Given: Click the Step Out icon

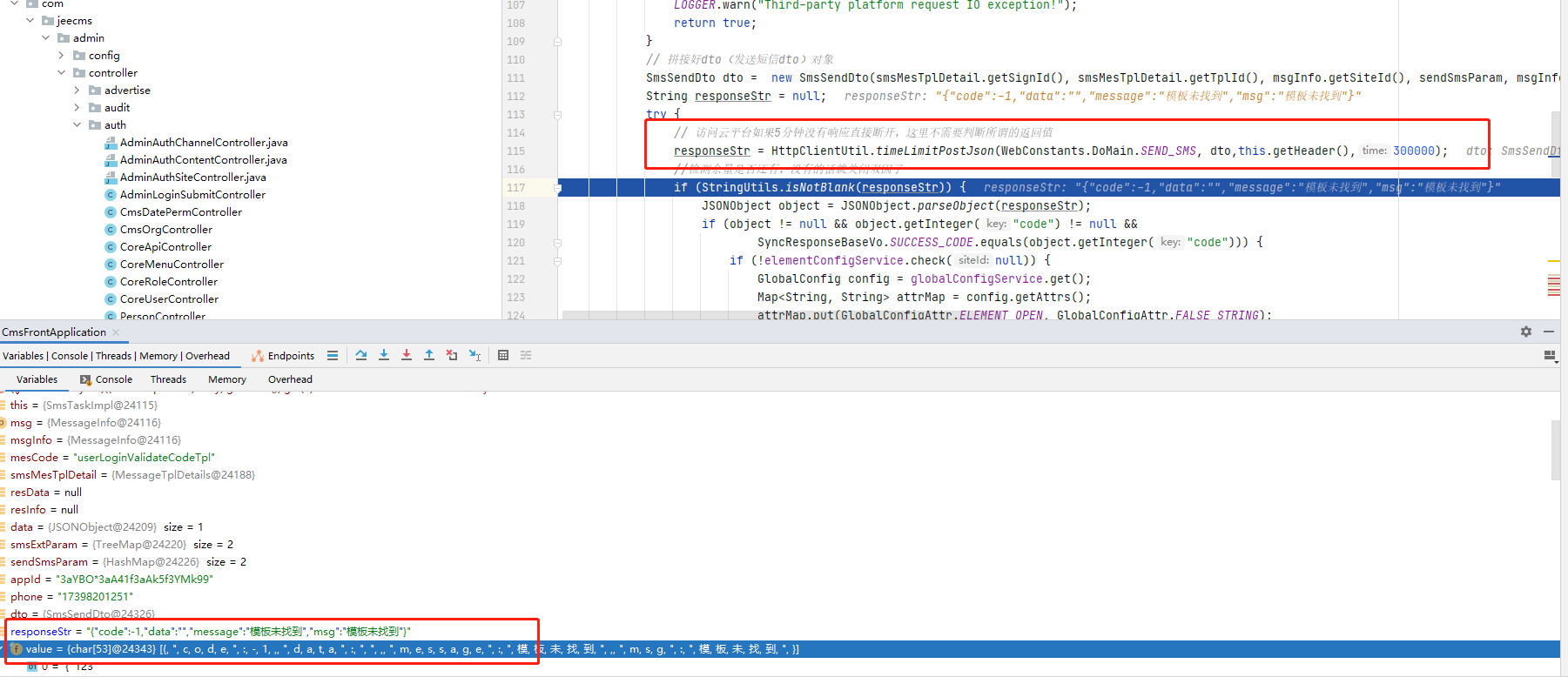Looking at the screenshot, I should click(429, 355).
